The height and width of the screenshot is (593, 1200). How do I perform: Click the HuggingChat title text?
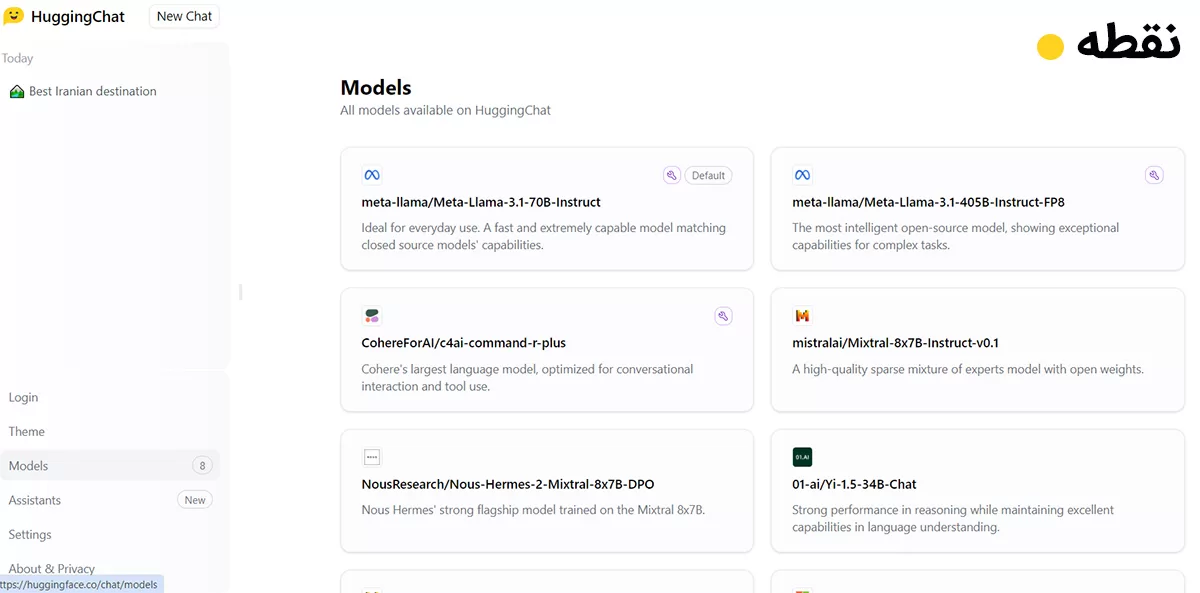[x=78, y=16]
